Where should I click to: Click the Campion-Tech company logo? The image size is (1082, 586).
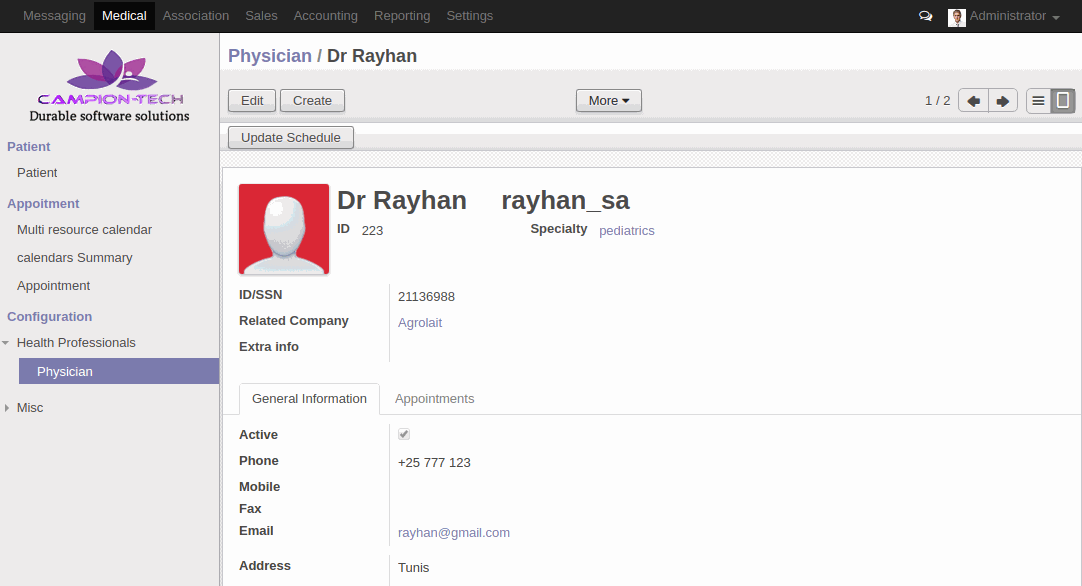tap(110, 86)
